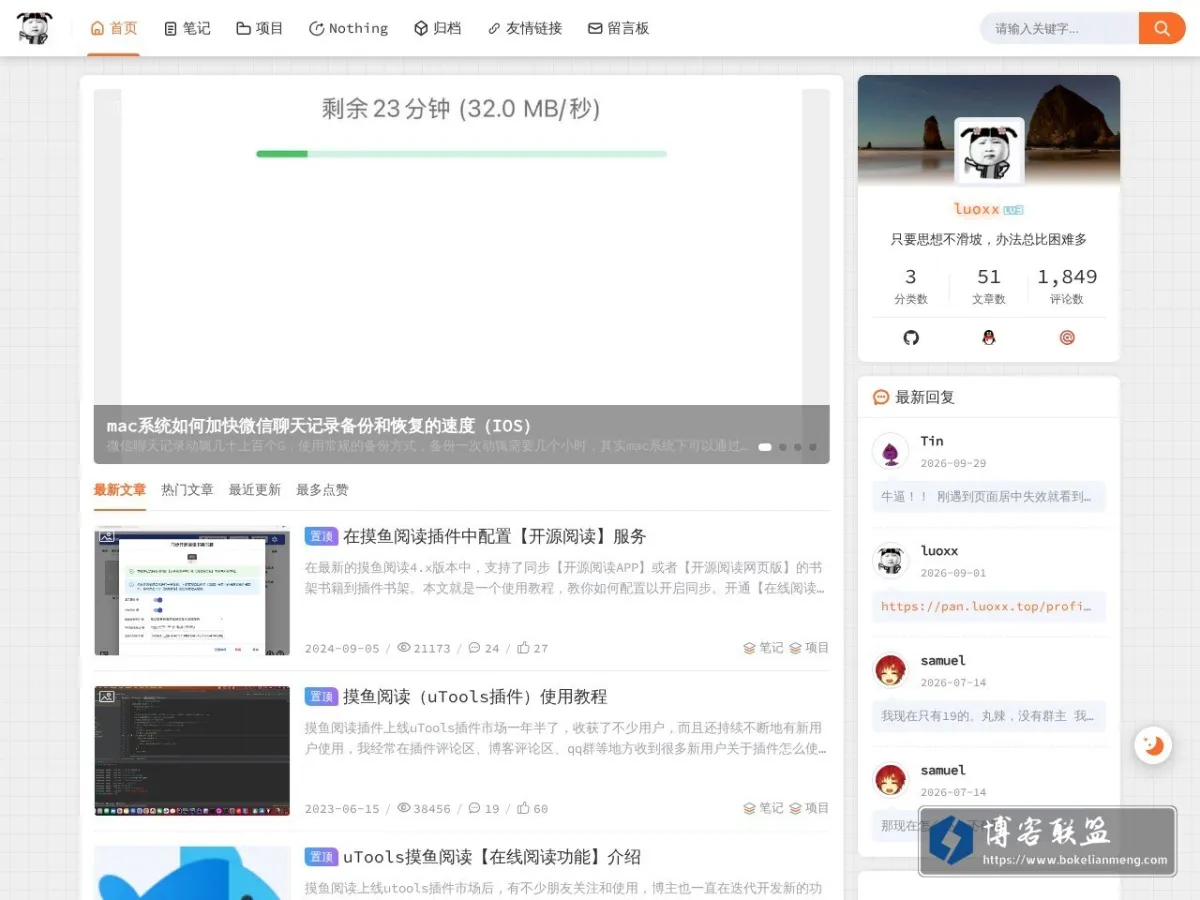Open 项目 category tag of 2023-06-15 article
This screenshot has height=900, width=1200.
tap(809, 808)
